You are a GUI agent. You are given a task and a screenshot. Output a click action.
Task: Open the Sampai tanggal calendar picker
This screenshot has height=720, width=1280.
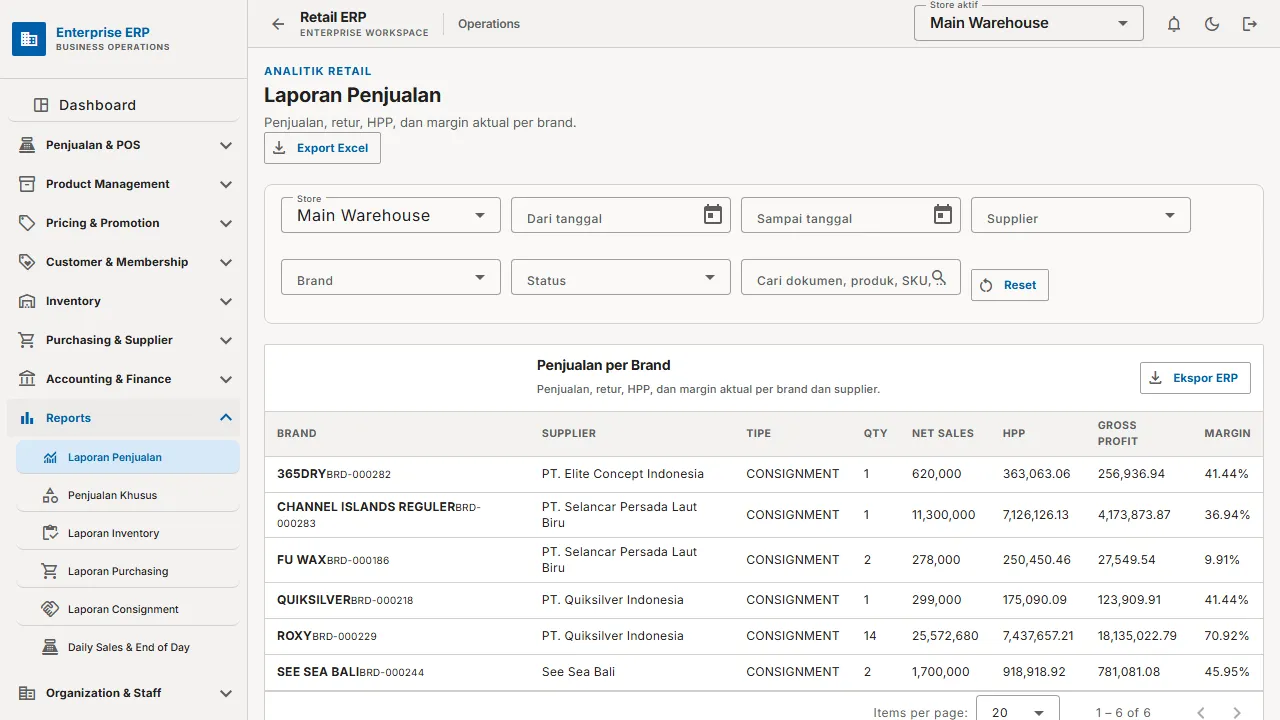pyautogui.click(x=943, y=214)
